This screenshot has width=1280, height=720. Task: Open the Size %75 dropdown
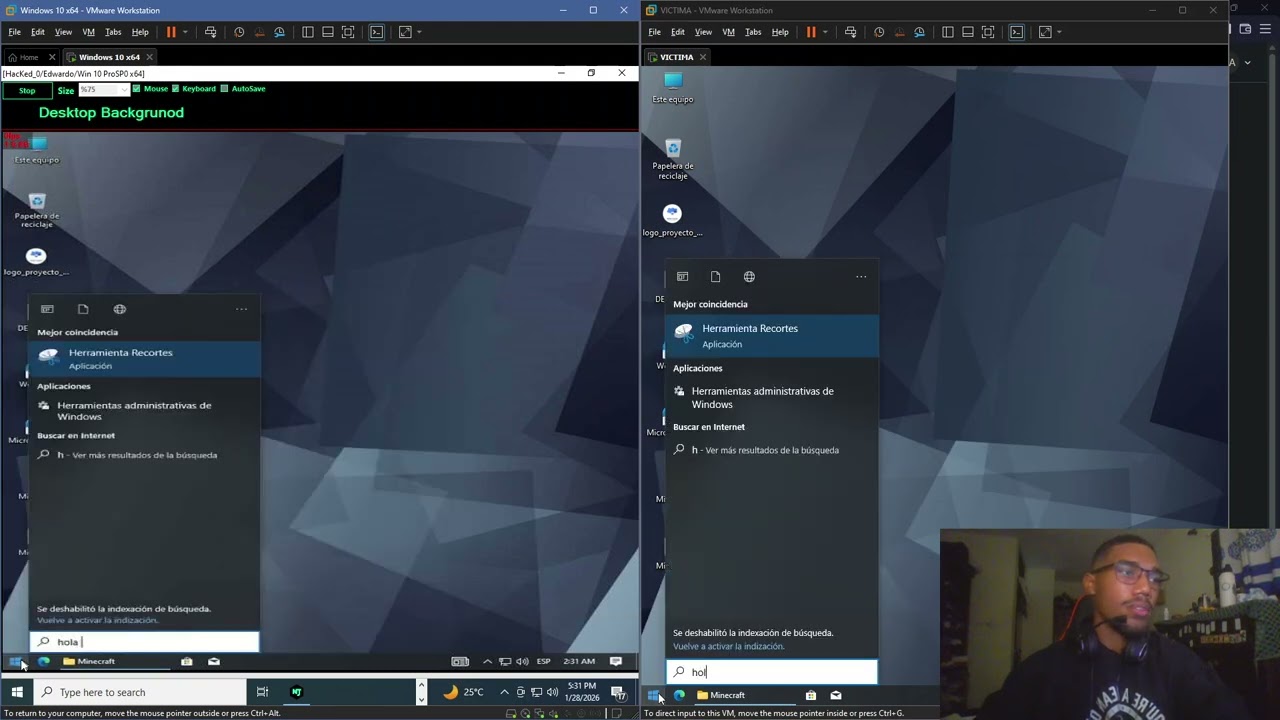[104, 90]
